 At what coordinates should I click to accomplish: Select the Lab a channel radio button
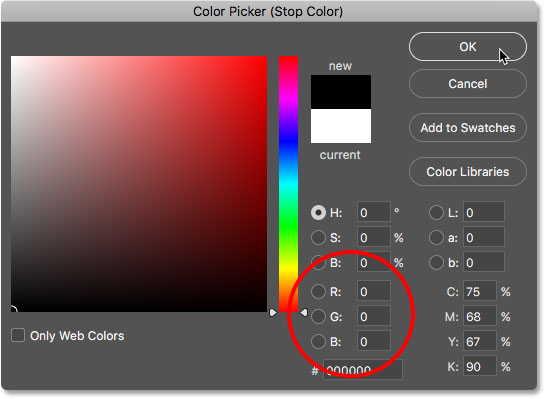(x=436, y=237)
